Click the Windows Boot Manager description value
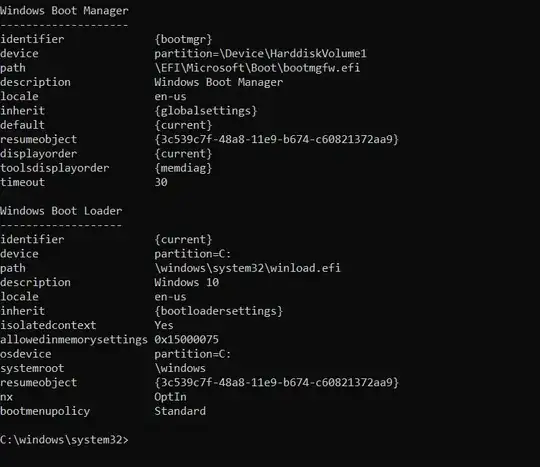The image size is (540, 467). pyautogui.click(x=218, y=82)
